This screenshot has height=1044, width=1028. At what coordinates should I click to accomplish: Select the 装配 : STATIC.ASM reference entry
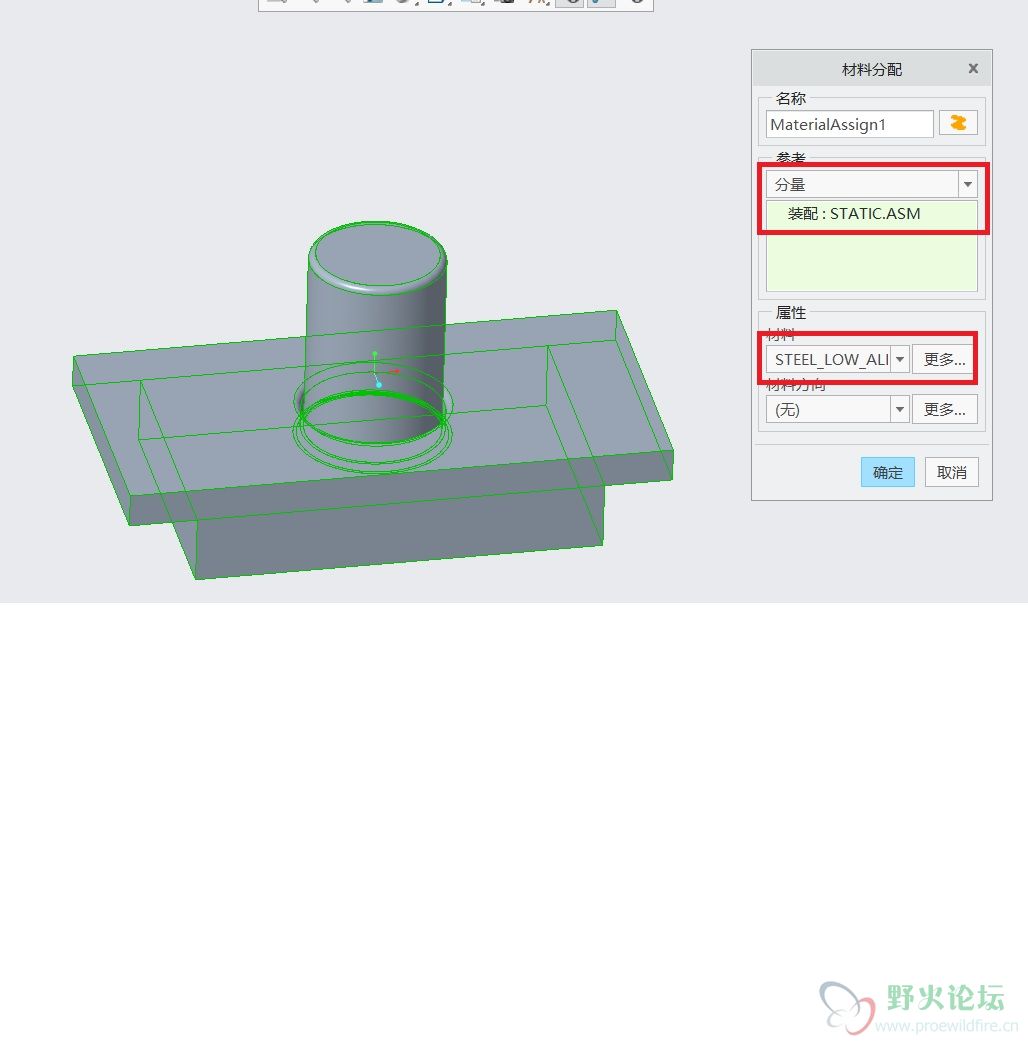click(872, 214)
